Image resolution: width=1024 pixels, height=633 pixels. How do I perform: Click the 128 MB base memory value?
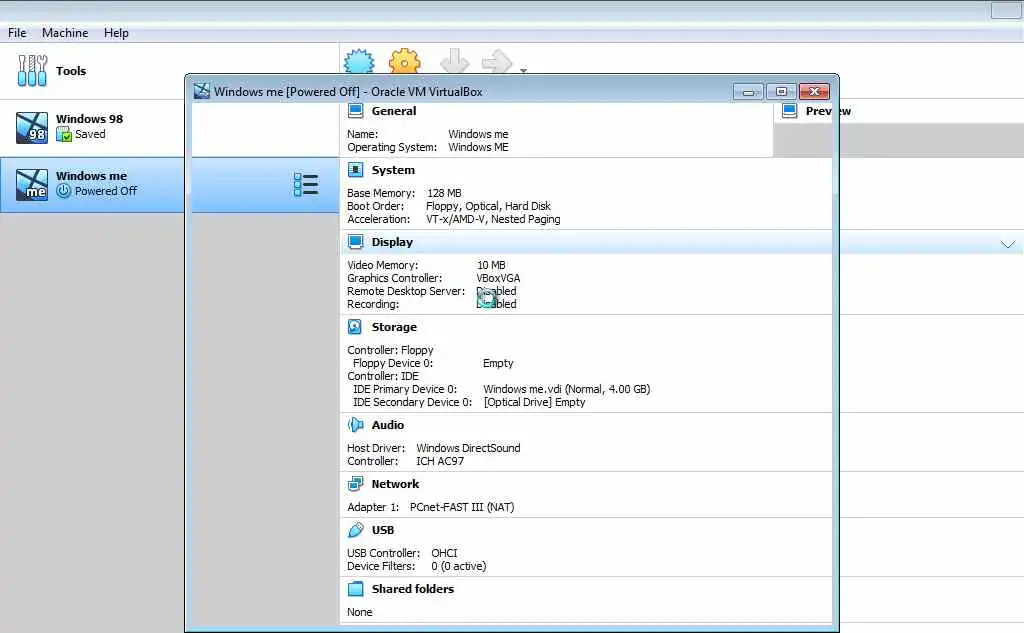pos(444,193)
